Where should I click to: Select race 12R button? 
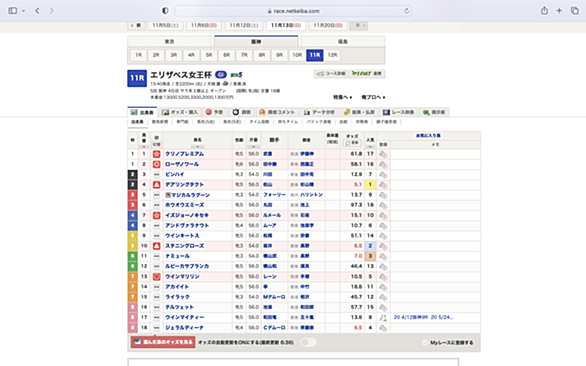[332, 55]
